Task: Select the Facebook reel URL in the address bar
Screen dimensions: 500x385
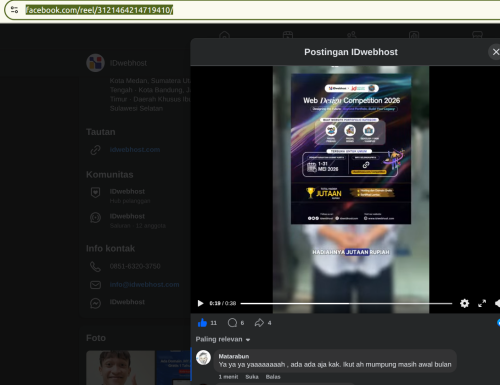Action: [99, 10]
